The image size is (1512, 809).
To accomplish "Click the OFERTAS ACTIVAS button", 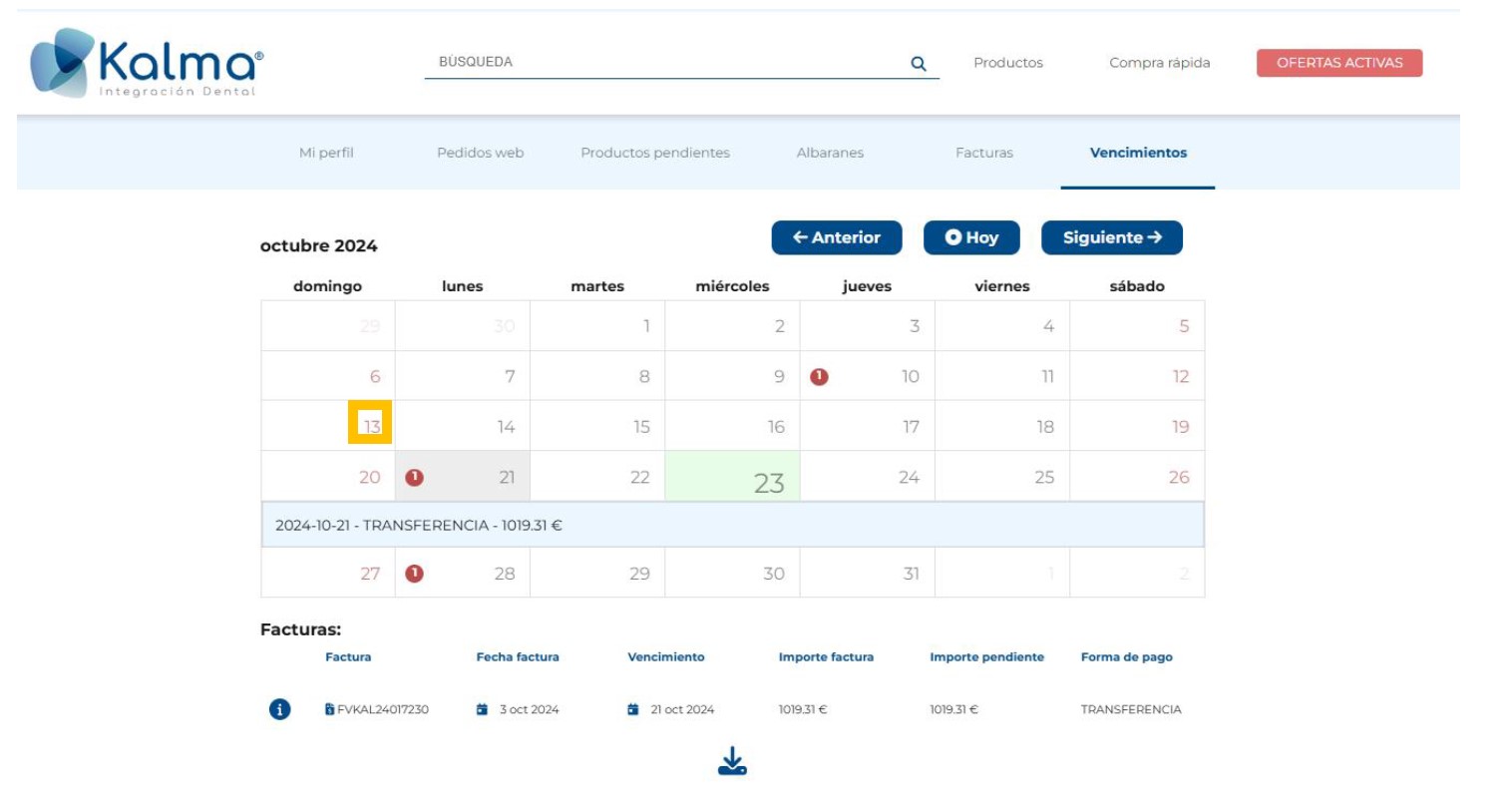I will tap(1339, 63).
